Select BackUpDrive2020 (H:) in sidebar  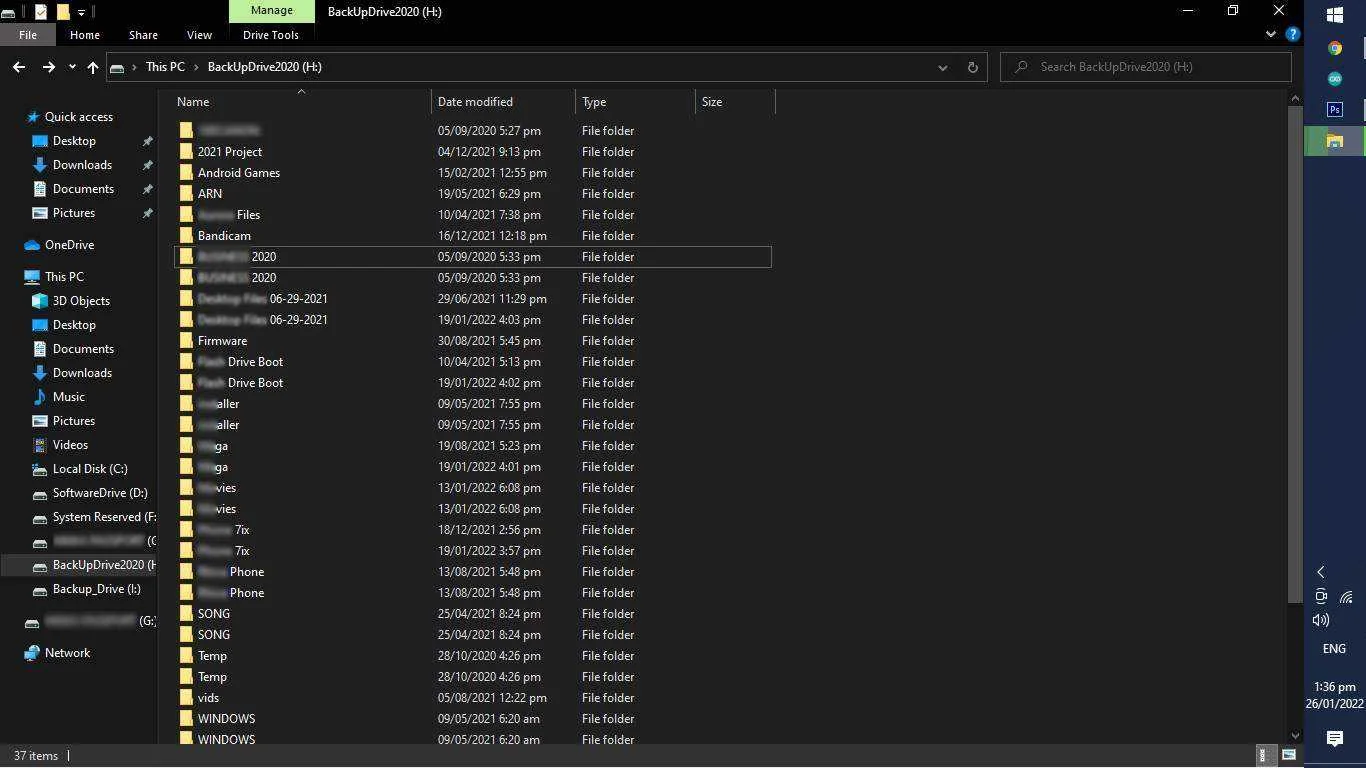tap(104, 565)
